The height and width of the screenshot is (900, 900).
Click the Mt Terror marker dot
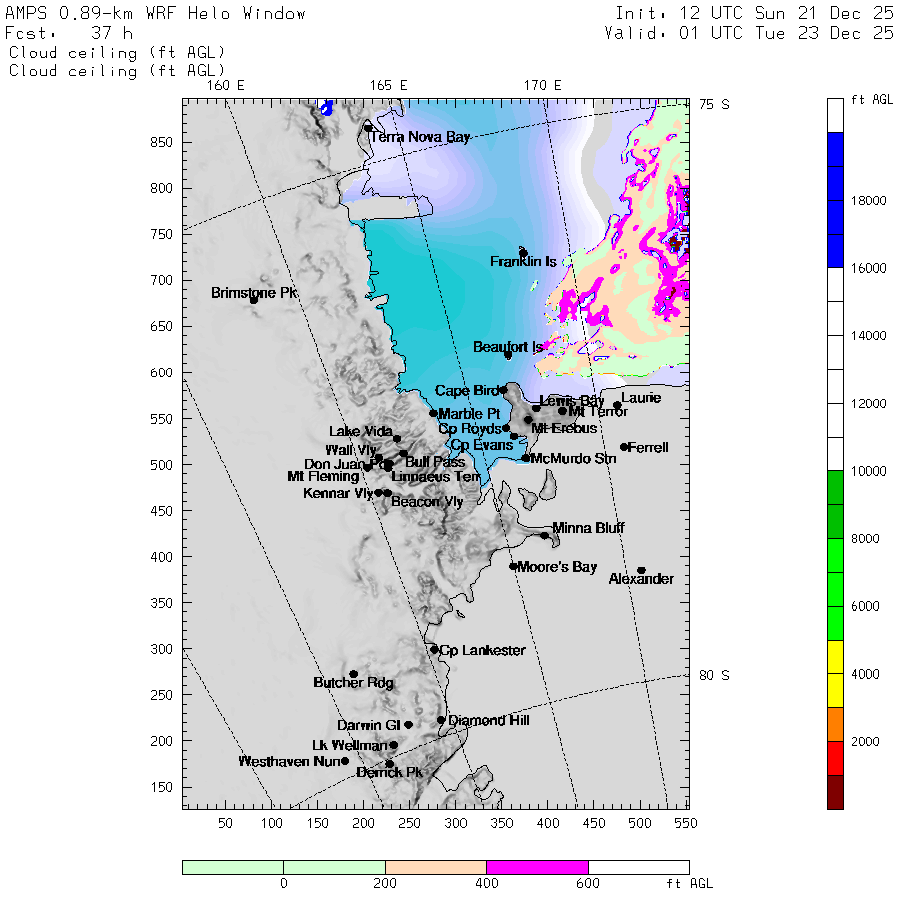click(x=562, y=411)
